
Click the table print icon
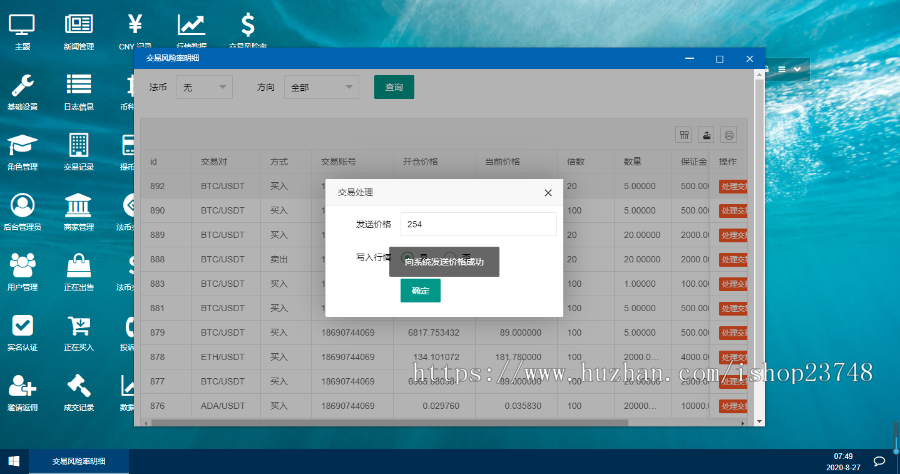pos(728,135)
